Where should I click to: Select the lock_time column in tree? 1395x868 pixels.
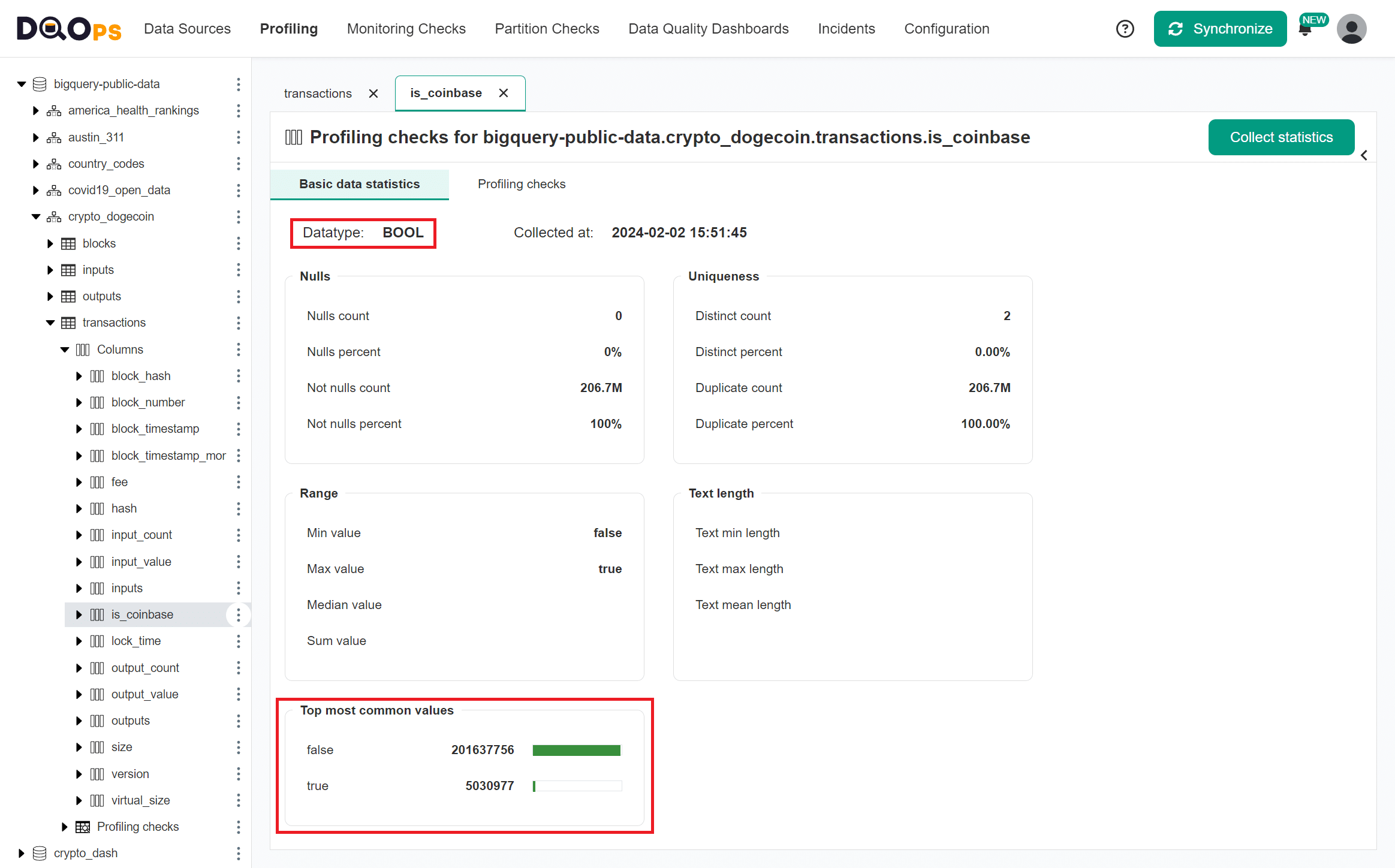[136, 641]
